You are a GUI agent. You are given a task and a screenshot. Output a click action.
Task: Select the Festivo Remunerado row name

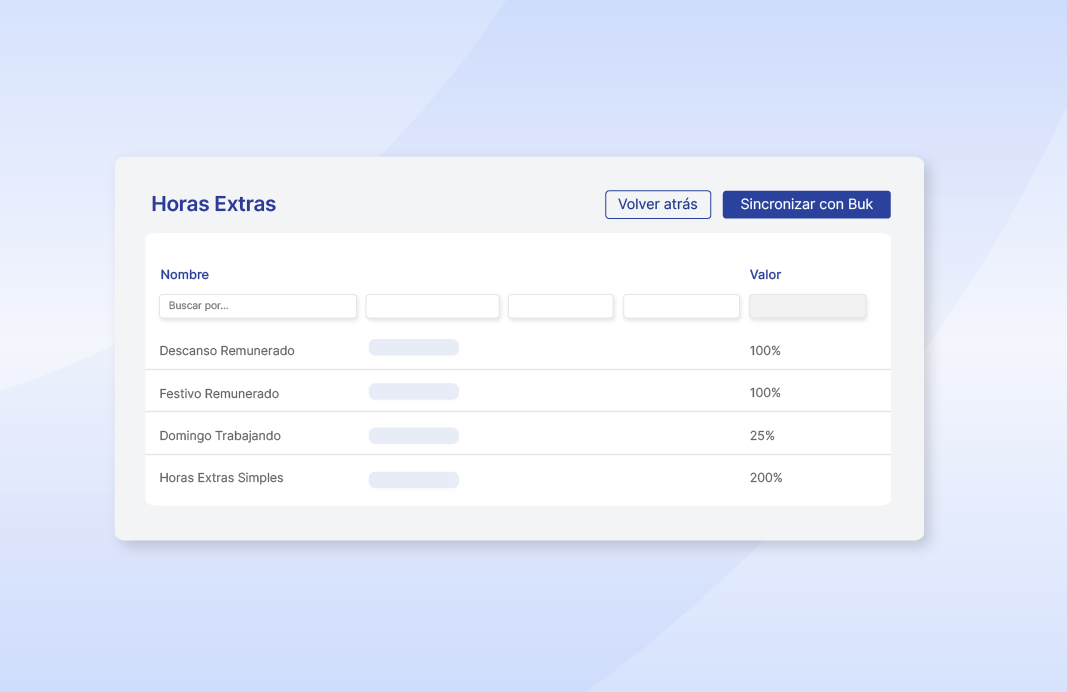(219, 393)
